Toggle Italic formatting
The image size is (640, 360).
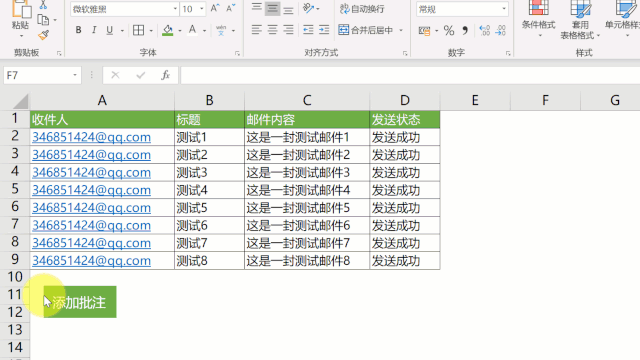click(x=94, y=30)
